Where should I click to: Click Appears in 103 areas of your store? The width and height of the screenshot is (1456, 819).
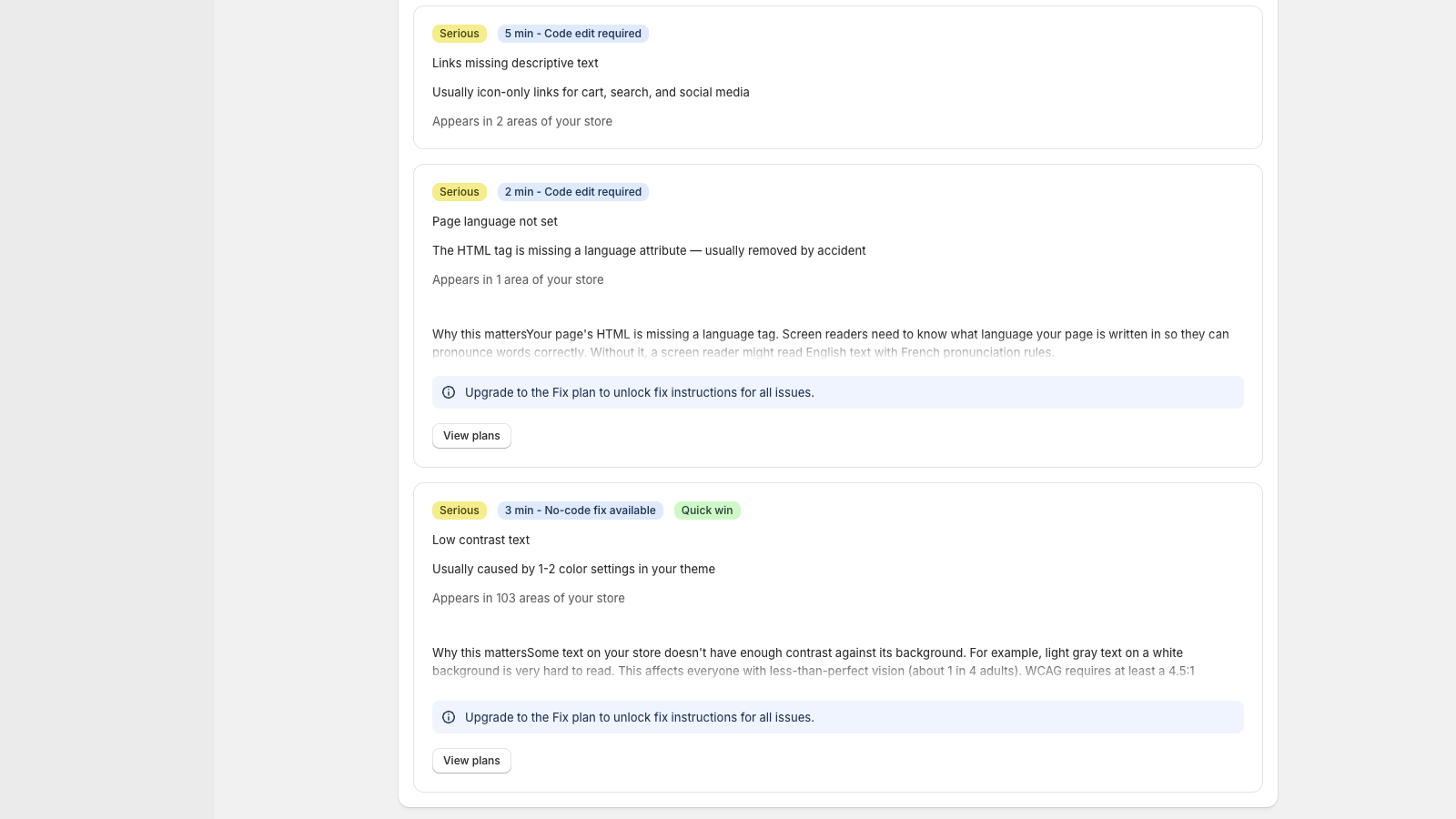pos(529,598)
